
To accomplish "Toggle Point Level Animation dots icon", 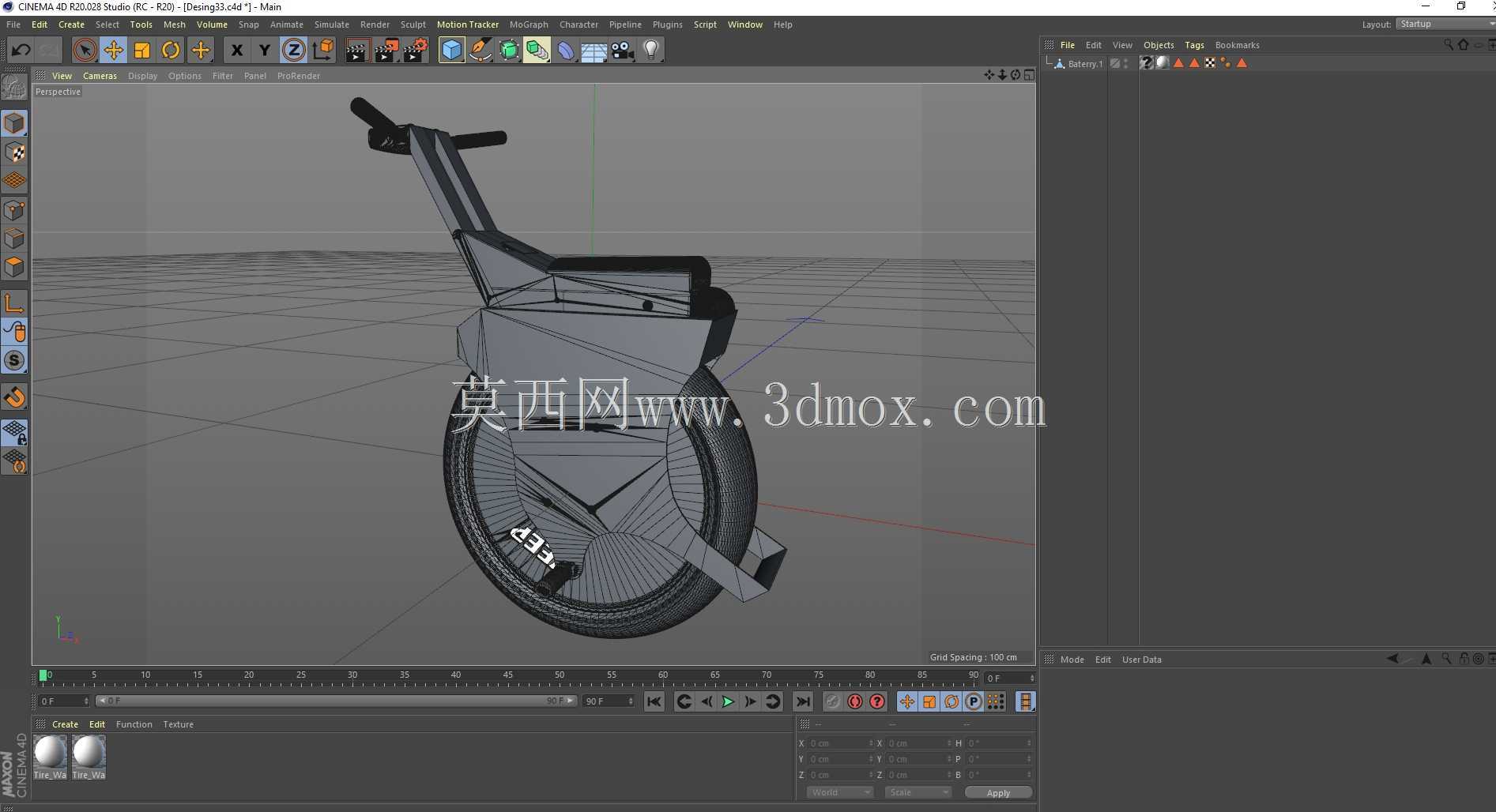I will [996, 701].
